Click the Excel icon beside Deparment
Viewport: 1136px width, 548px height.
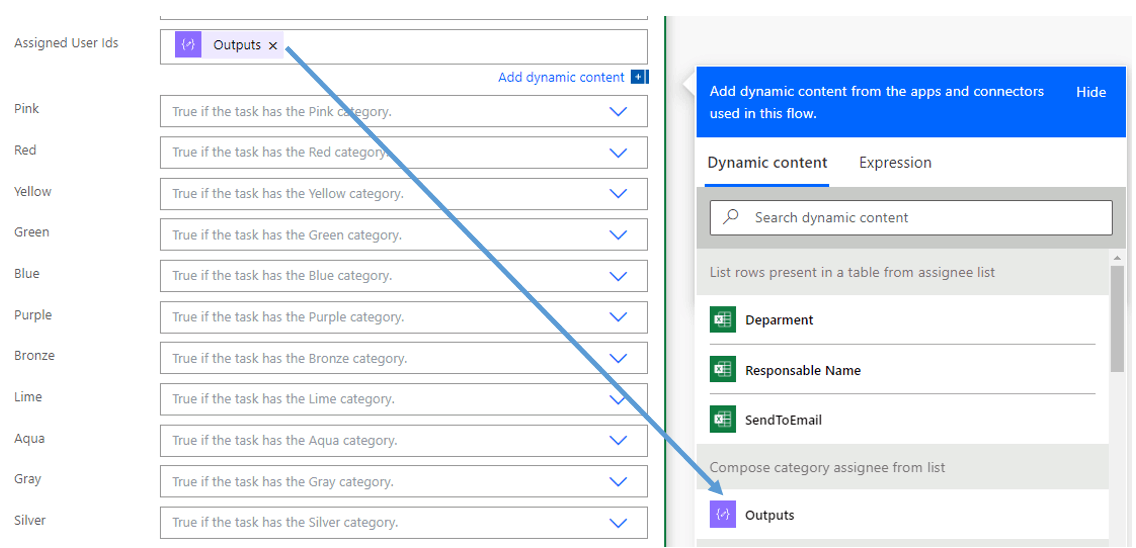(722, 320)
